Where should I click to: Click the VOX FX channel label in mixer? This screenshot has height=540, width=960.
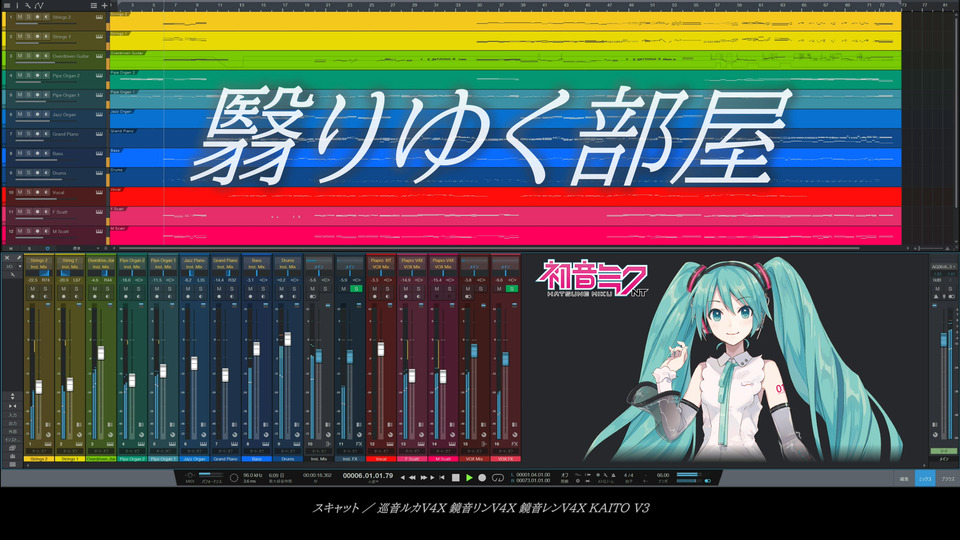click(506, 459)
